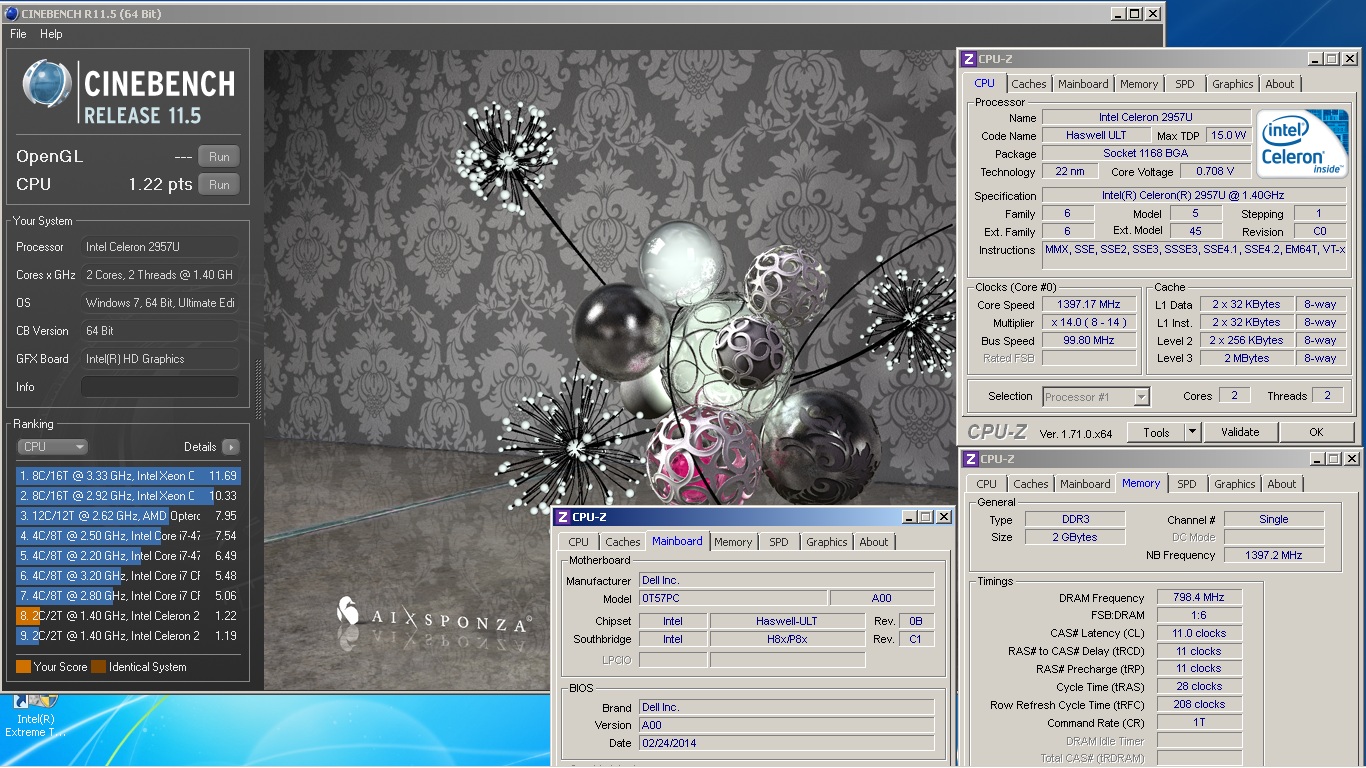Run the OpenGL benchmark
The image size is (1366, 768).
[x=219, y=156]
